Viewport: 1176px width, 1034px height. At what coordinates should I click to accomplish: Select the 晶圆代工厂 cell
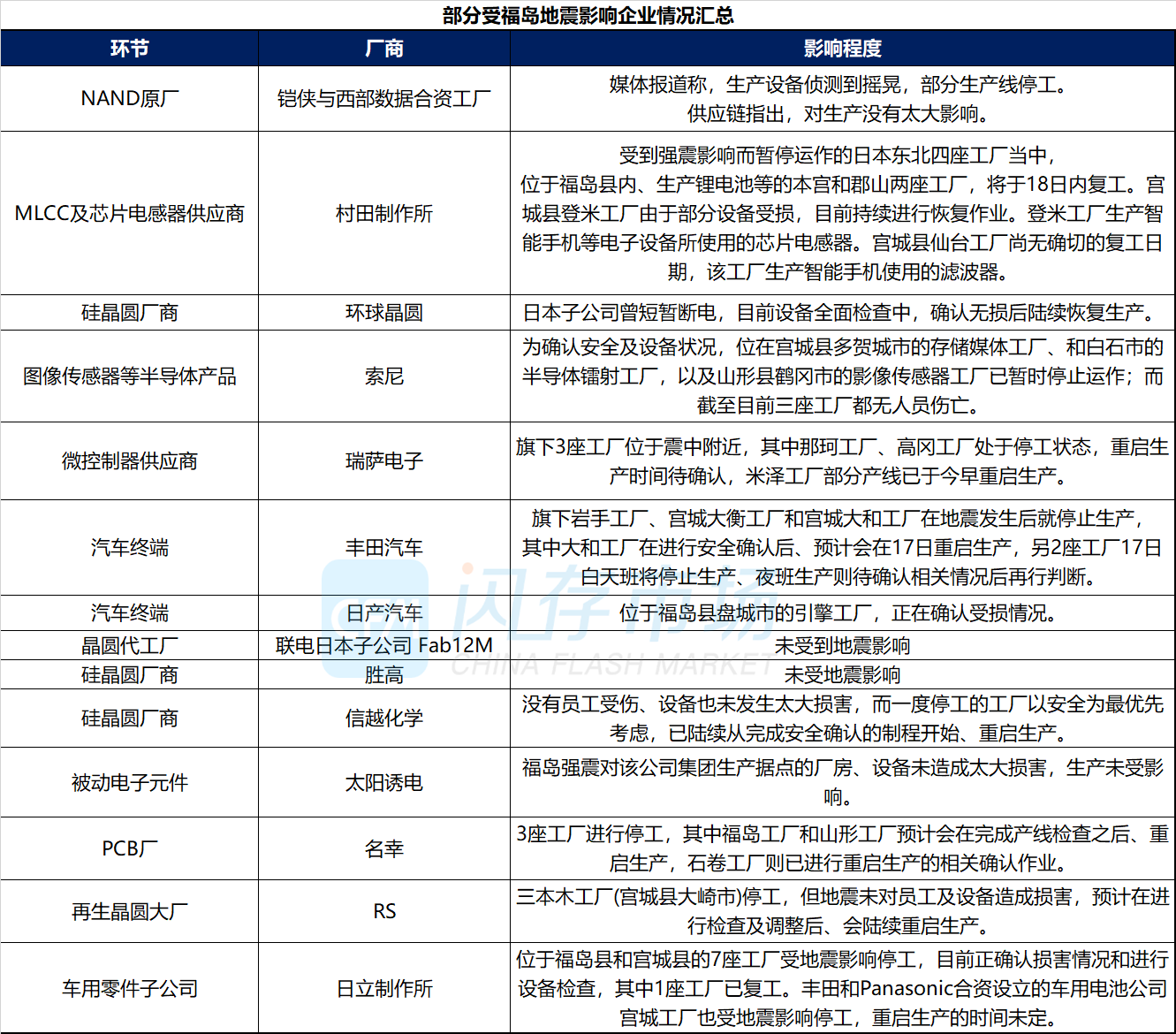pos(130,645)
